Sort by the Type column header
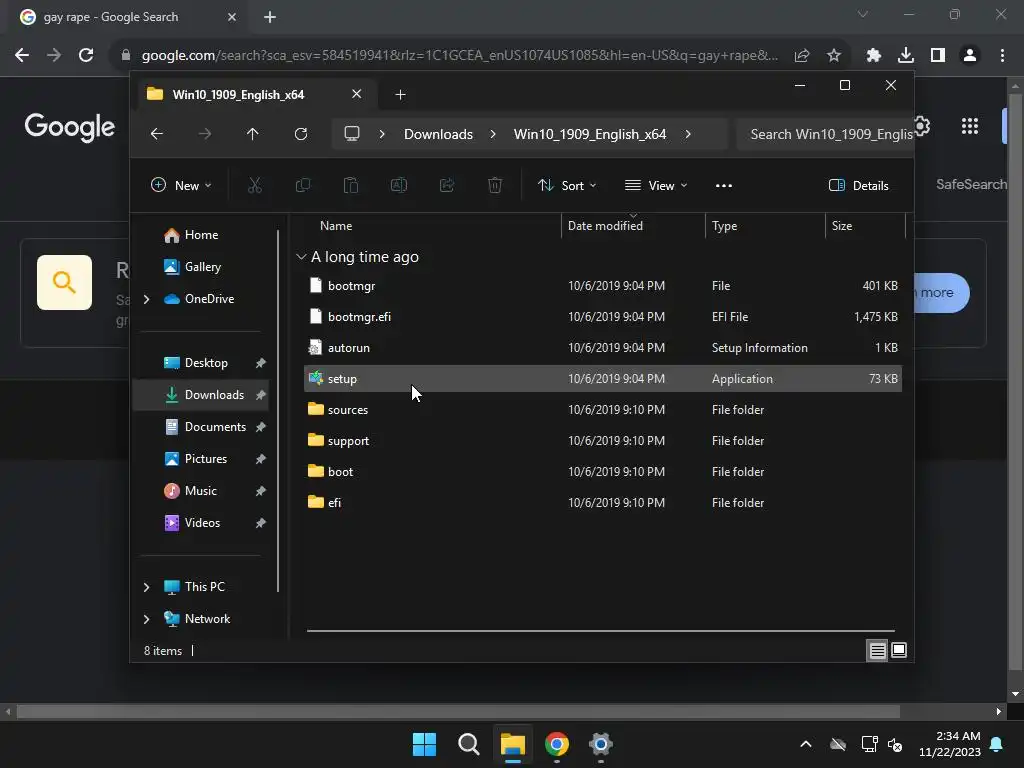 (765, 226)
